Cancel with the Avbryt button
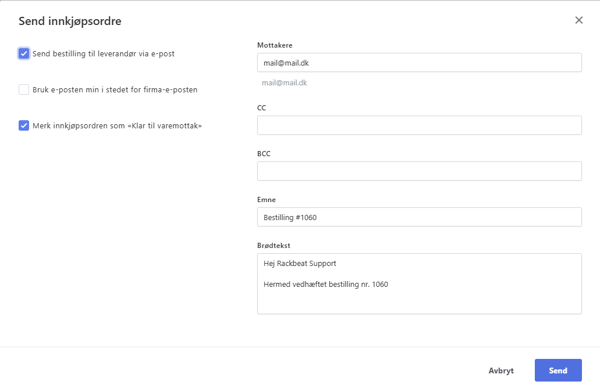Viewport: 600px width, 392px height. point(501,371)
